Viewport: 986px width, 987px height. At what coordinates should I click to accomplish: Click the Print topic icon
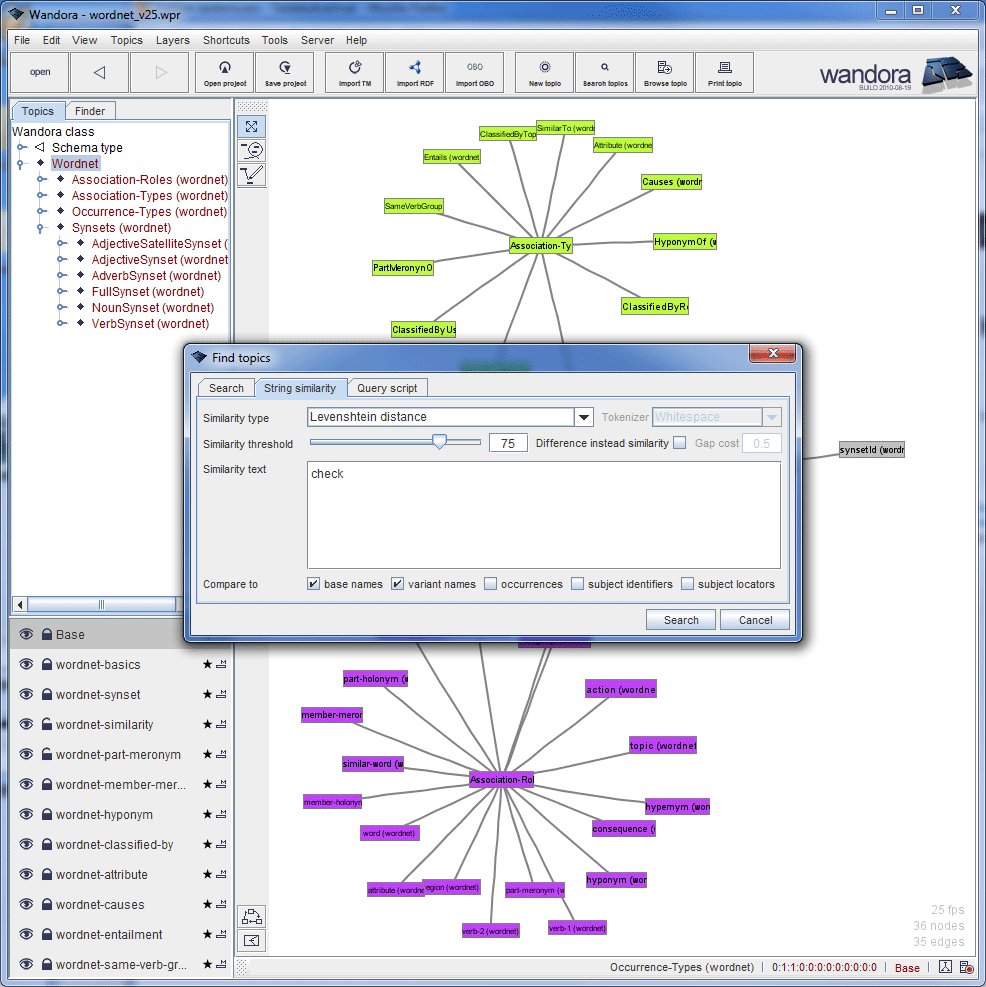click(724, 72)
